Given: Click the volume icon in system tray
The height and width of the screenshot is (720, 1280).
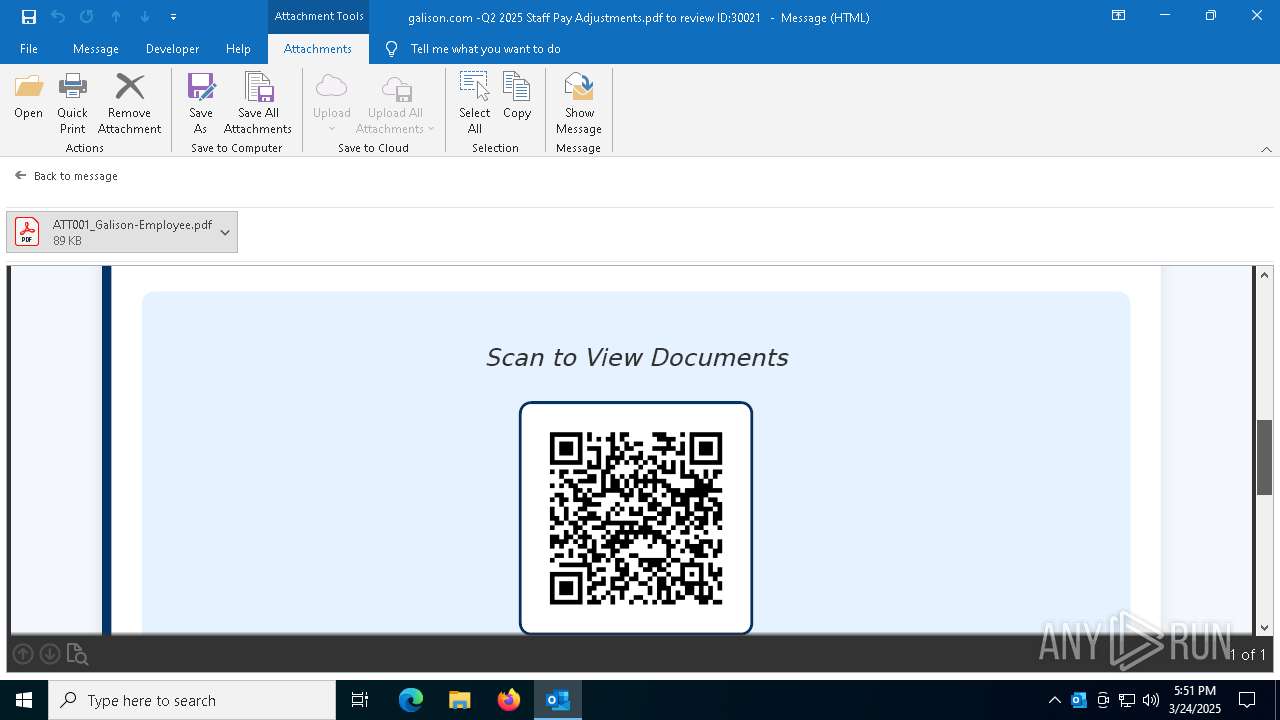Looking at the screenshot, I should (1151, 700).
